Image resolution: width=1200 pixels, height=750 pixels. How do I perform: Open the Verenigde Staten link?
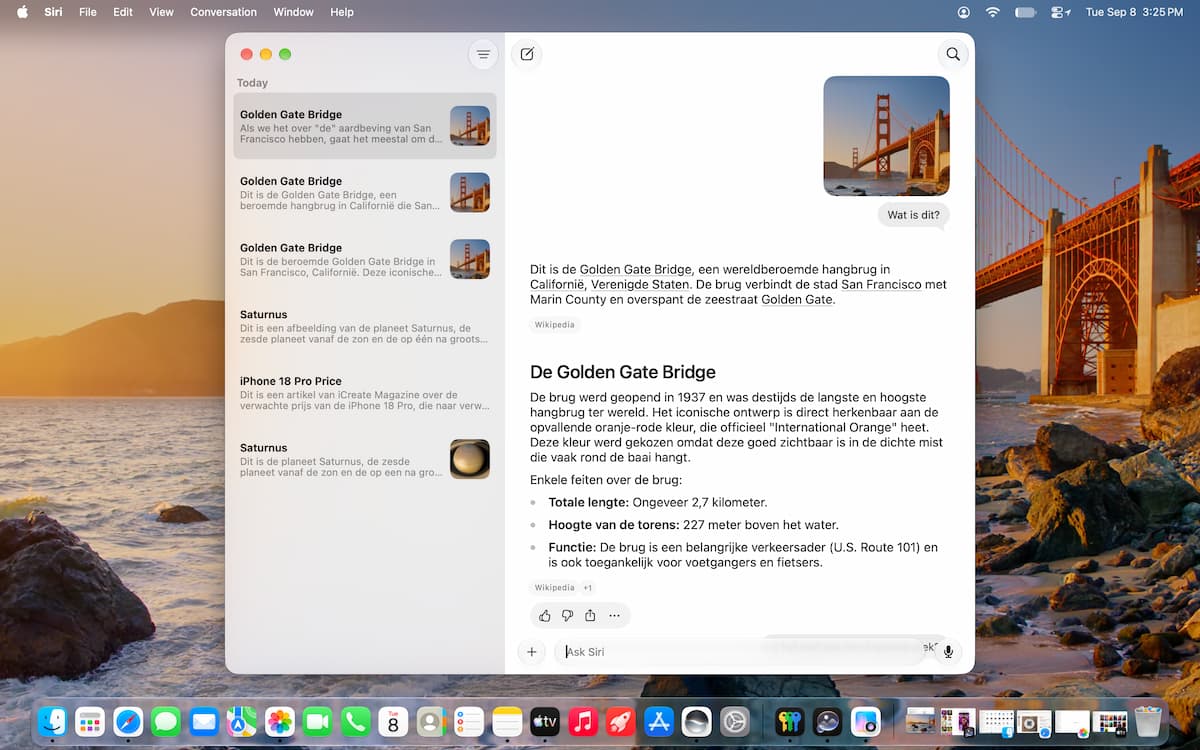[640, 284]
